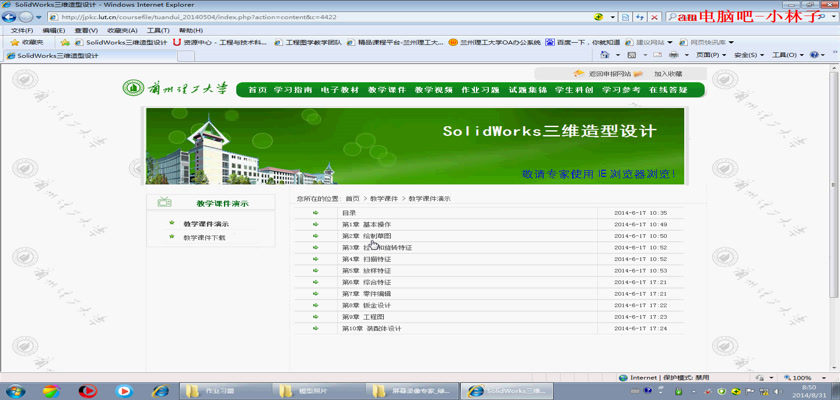Open the blue play-button taskbar icon

(124, 391)
